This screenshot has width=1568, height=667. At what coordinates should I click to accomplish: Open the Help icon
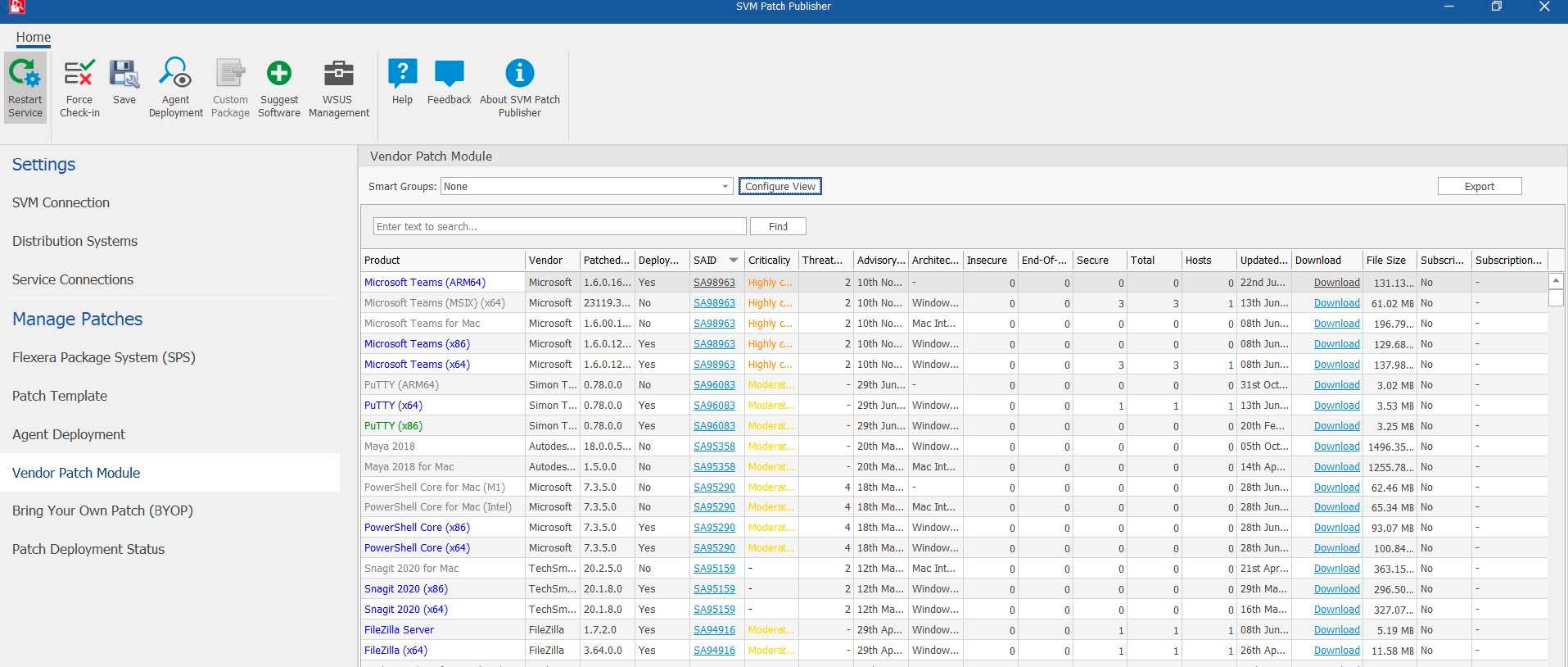[402, 75]
